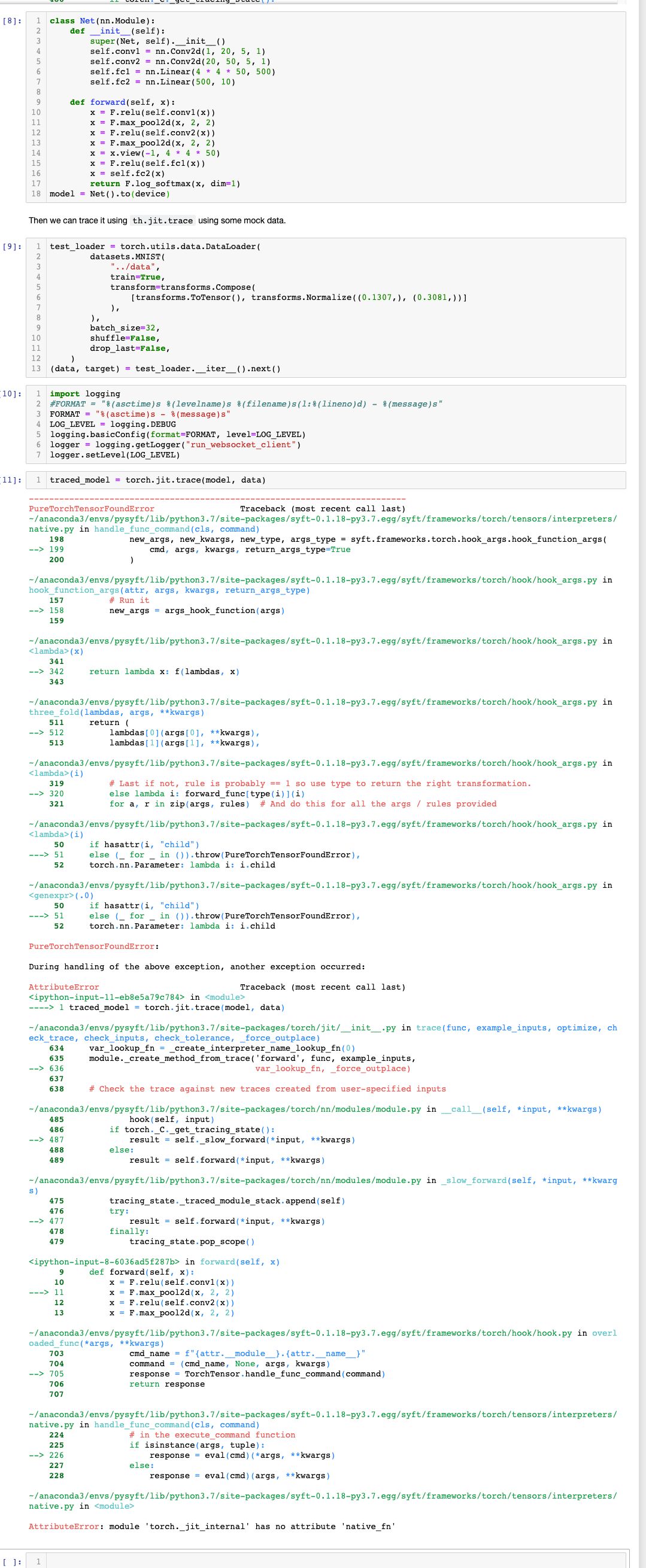Click traceback line 'return lambda x: f(lambdas, x)'
The image size is (646, 1568).
165,671
